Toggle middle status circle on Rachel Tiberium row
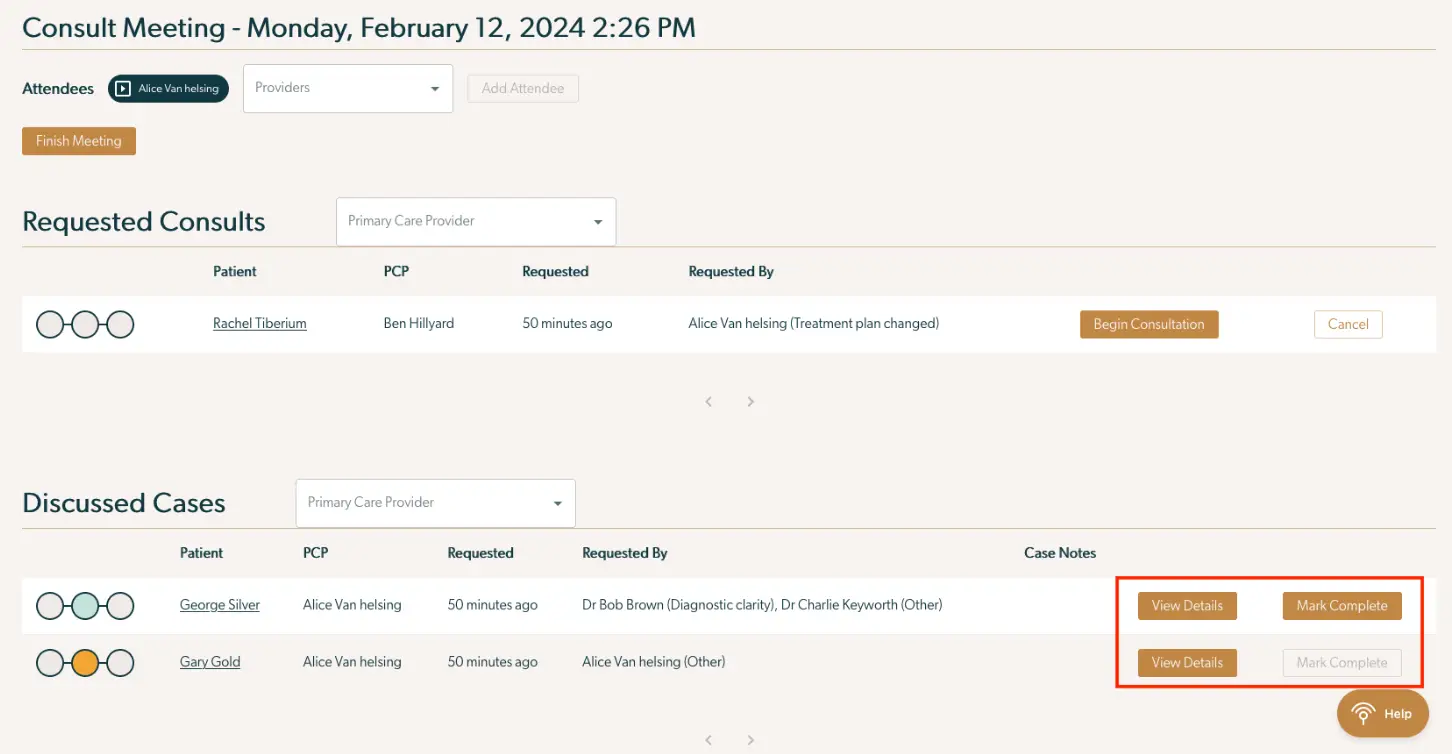1452x754 pixels. 85,324
